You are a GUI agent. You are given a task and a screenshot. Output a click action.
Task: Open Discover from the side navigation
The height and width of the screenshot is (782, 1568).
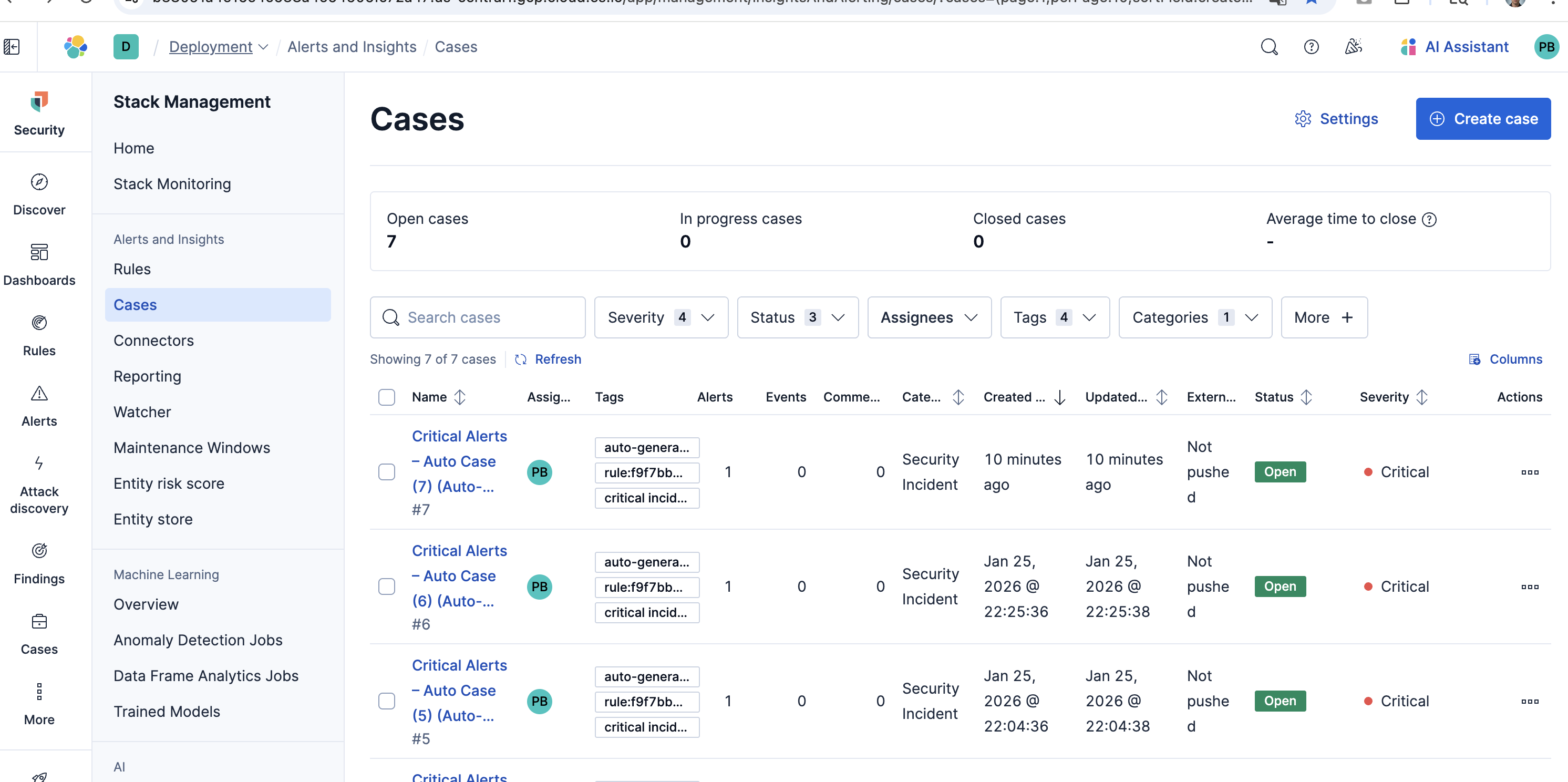click(x=39, y=194)
